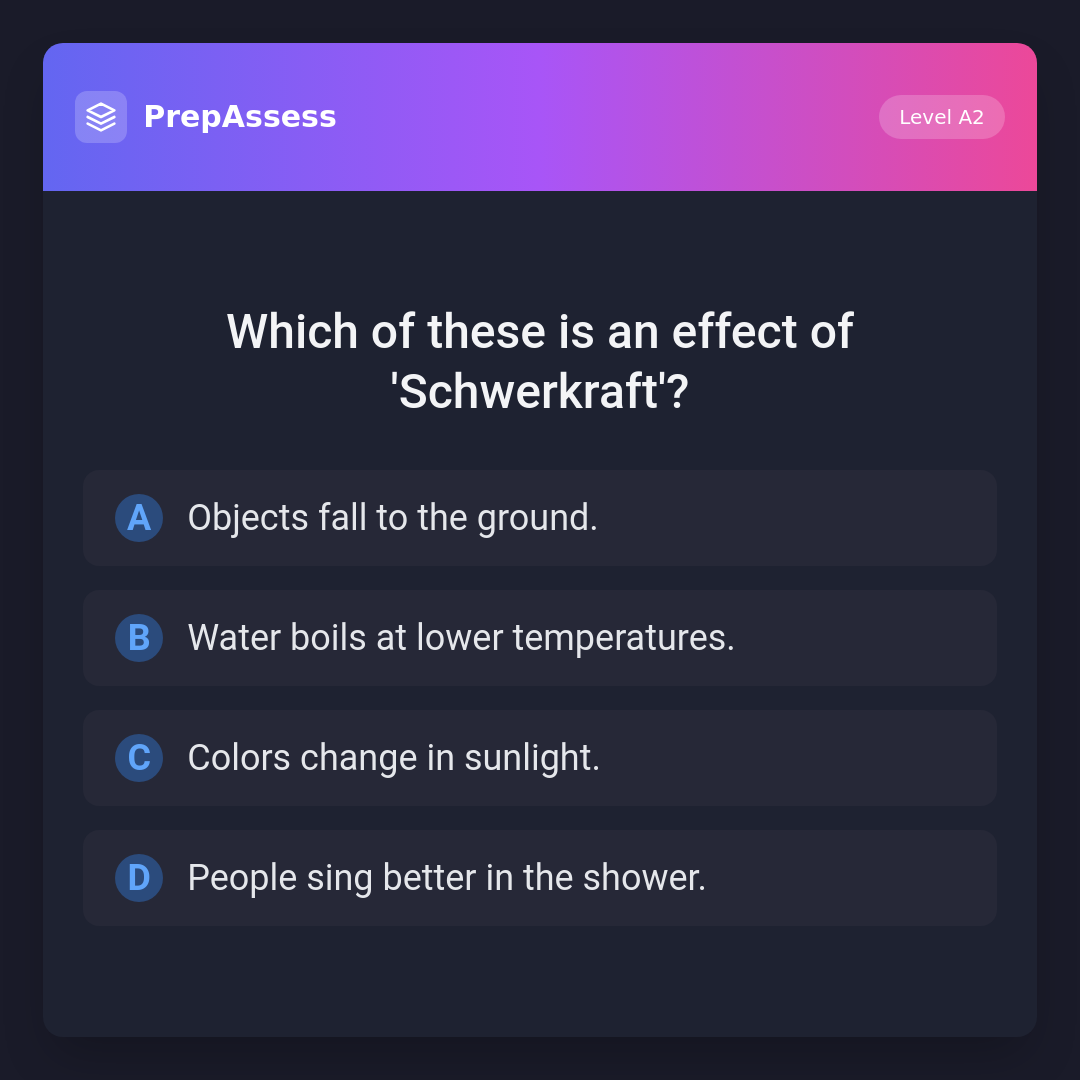This screenshot has height=1080, width=1080.
Task: Click the PrepAssess layers logo icon
Action: pos(101,117)
